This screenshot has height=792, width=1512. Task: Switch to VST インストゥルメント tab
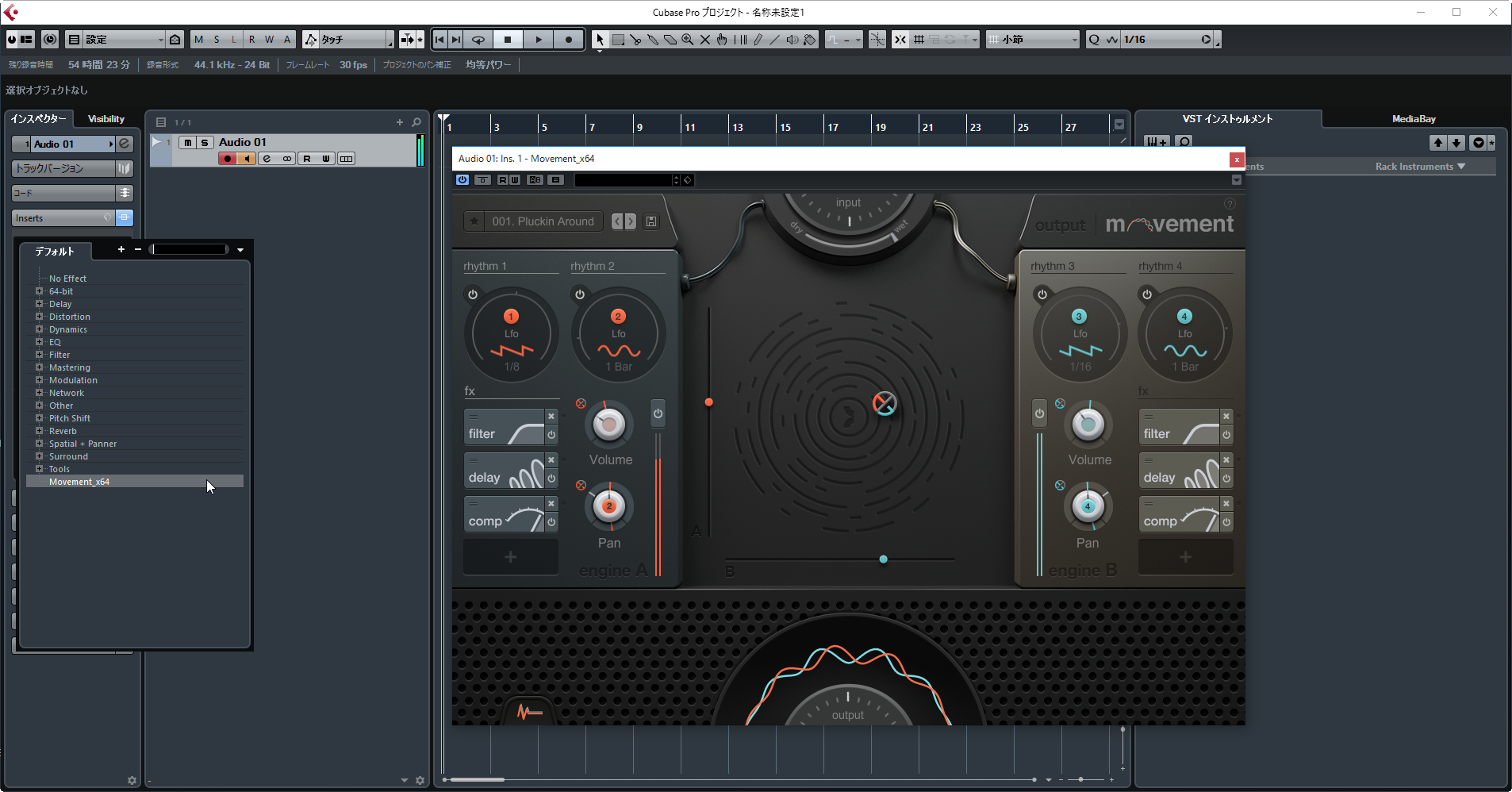coord(1227,119)
